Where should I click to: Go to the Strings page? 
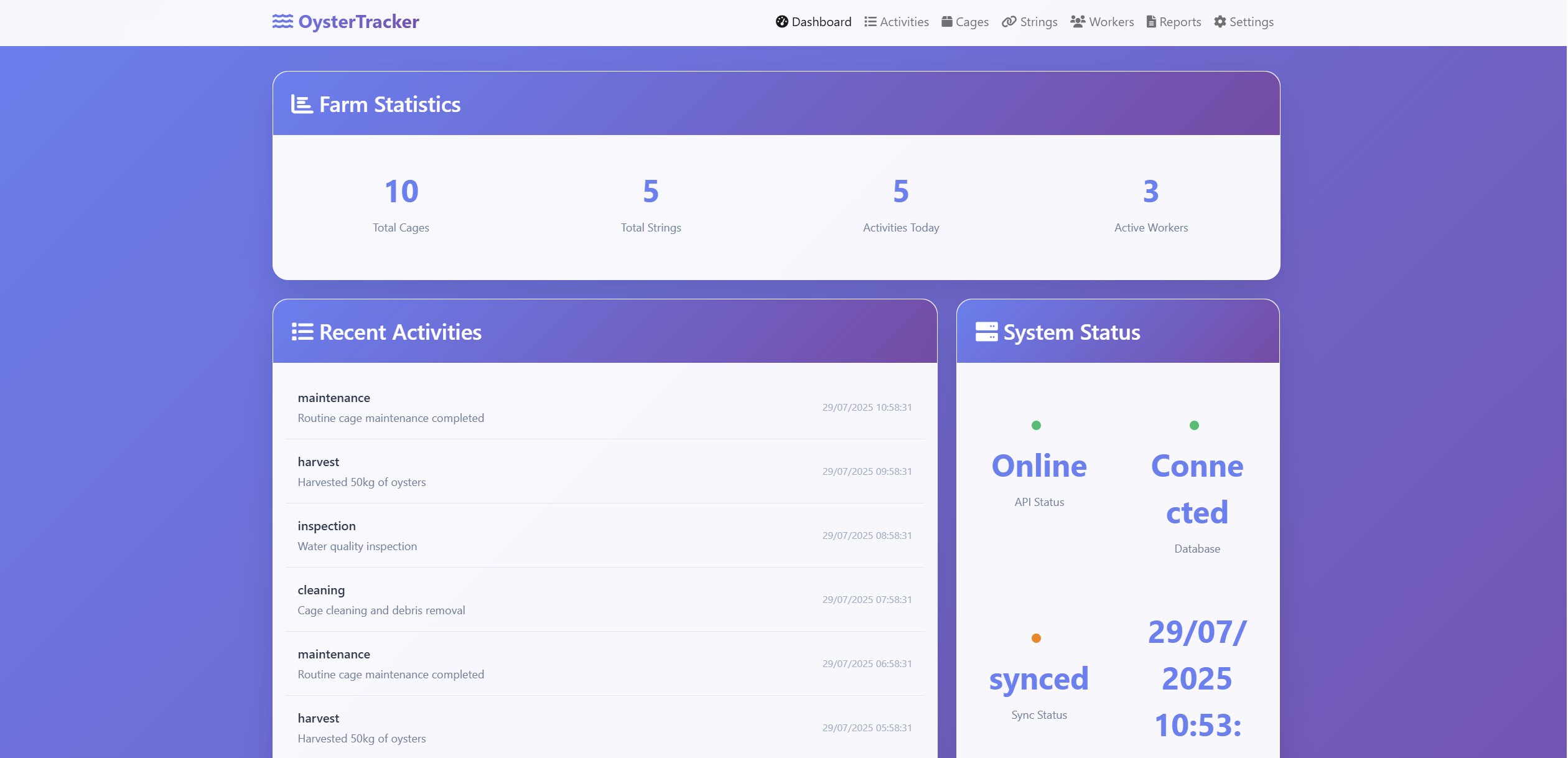coord(1030,22)
